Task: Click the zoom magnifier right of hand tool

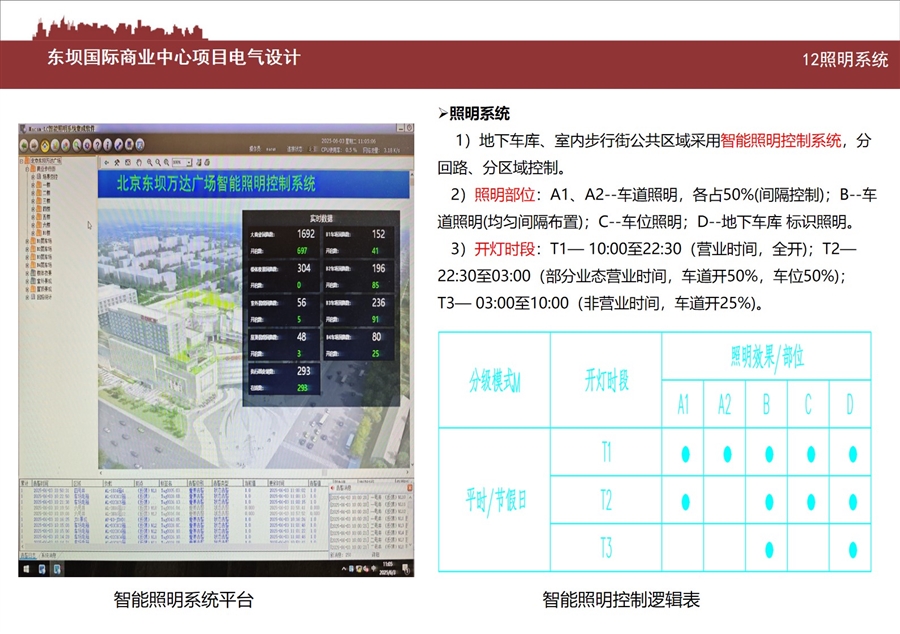Action: (150, 162)
